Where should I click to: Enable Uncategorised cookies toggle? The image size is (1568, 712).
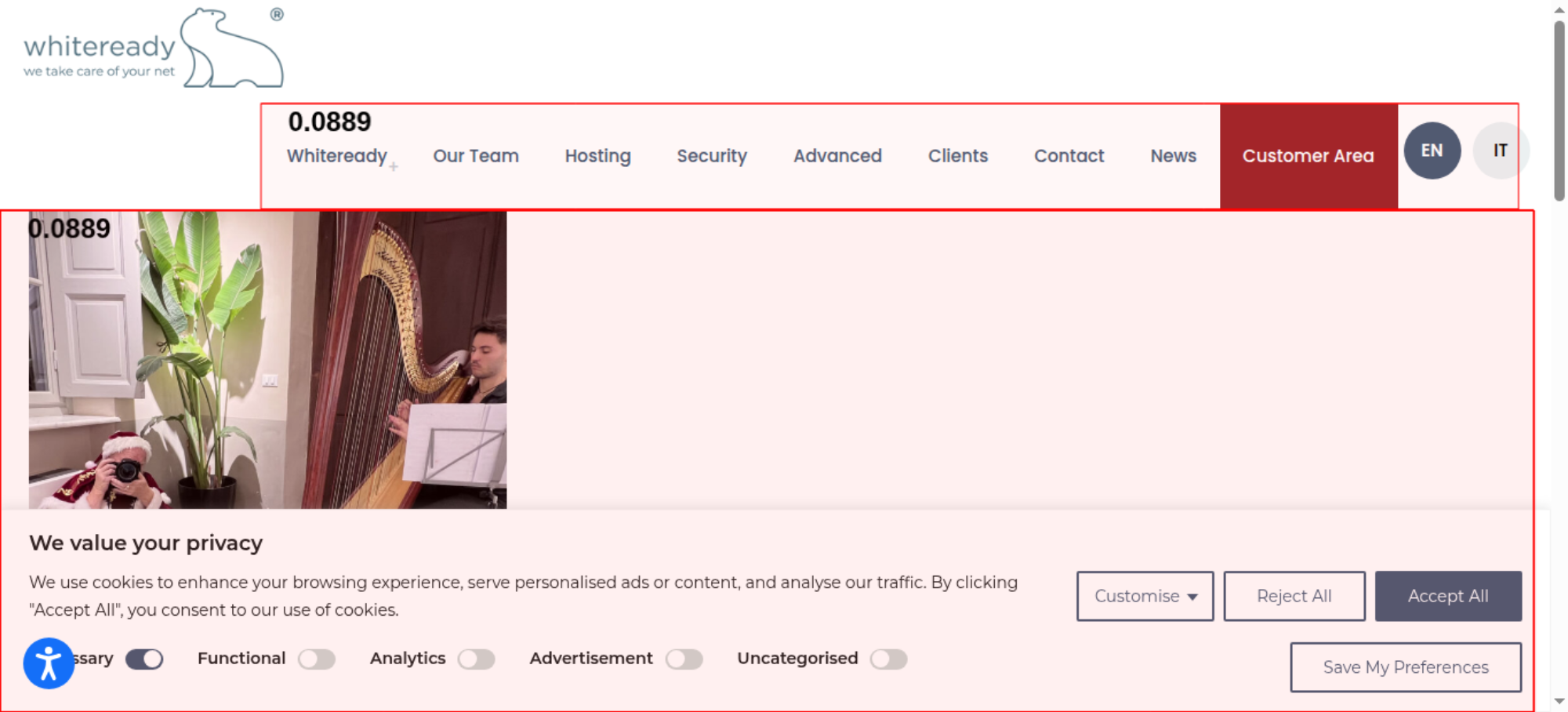[x=889, y=659]
